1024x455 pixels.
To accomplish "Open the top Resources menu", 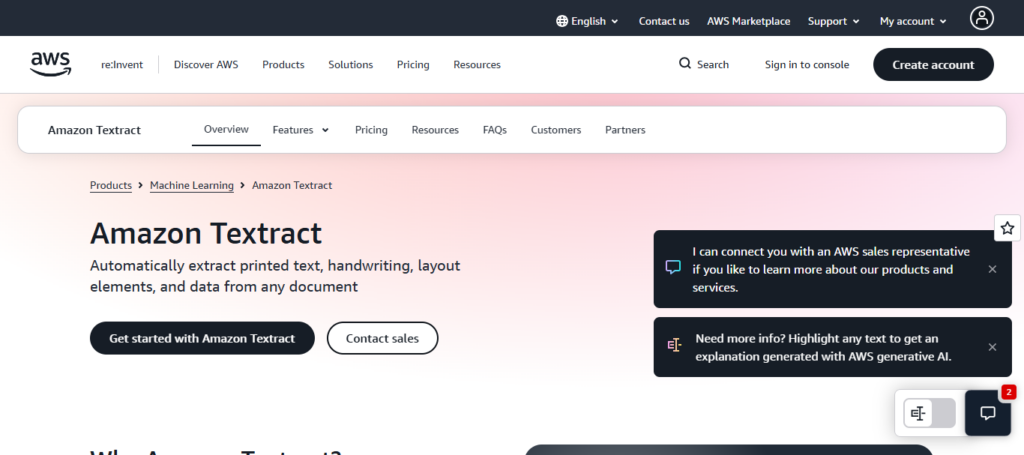I will coord(477,65).
